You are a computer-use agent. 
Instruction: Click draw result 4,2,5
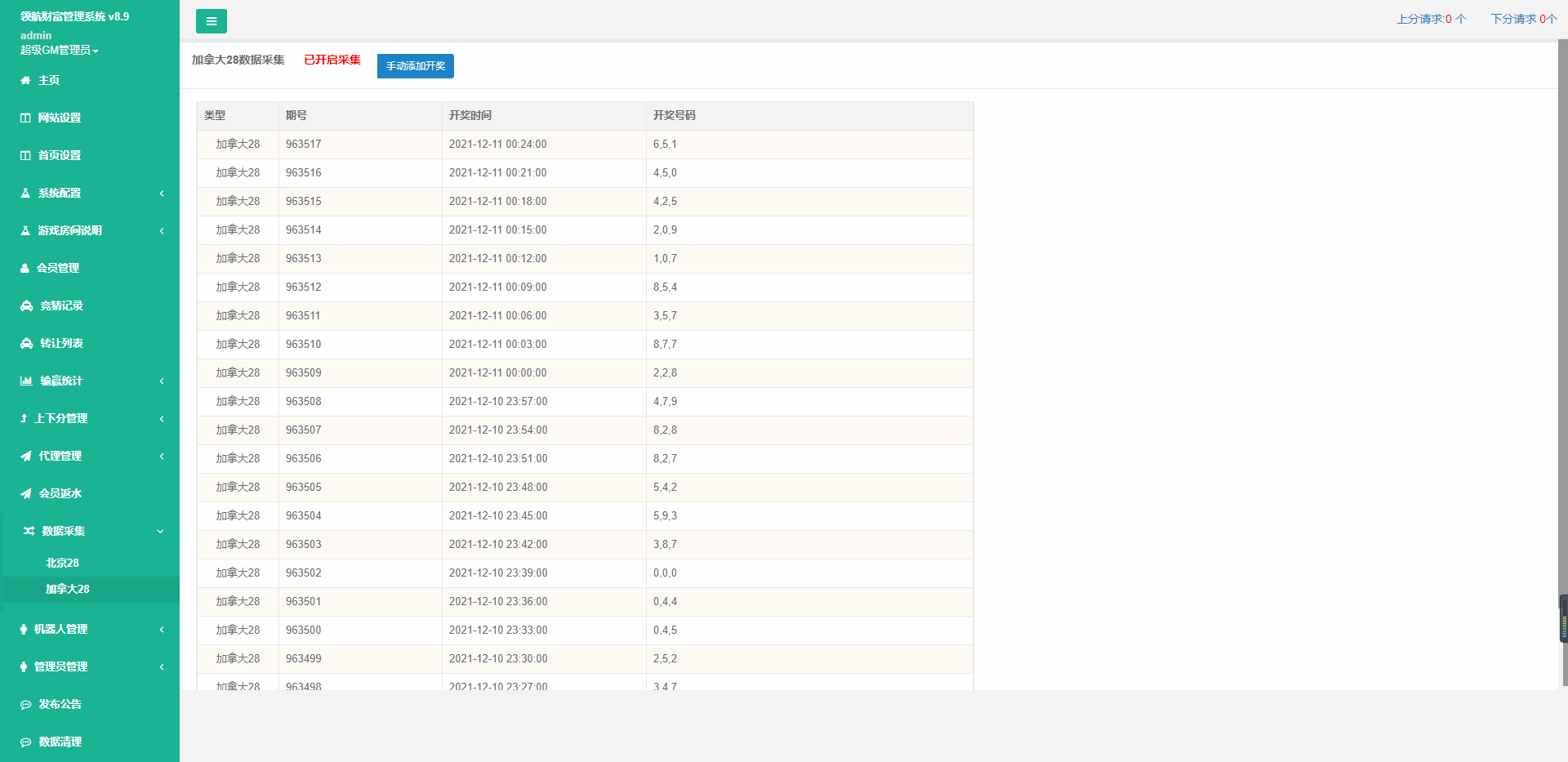click(x=666, y=201)
